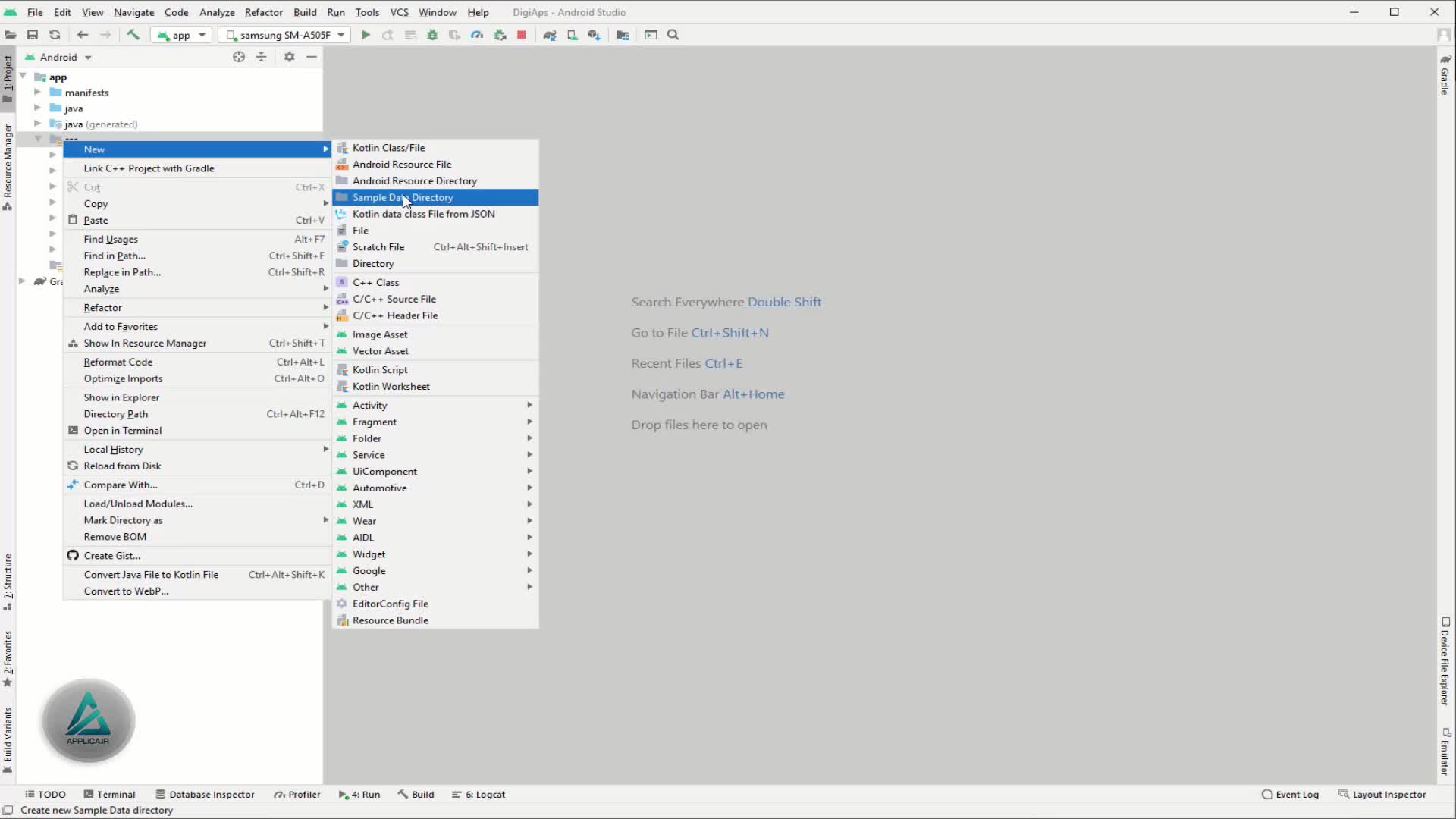This screenshot has height=819, width=1456.
Task: Click Select Opened File target icon
Action: 239,57
